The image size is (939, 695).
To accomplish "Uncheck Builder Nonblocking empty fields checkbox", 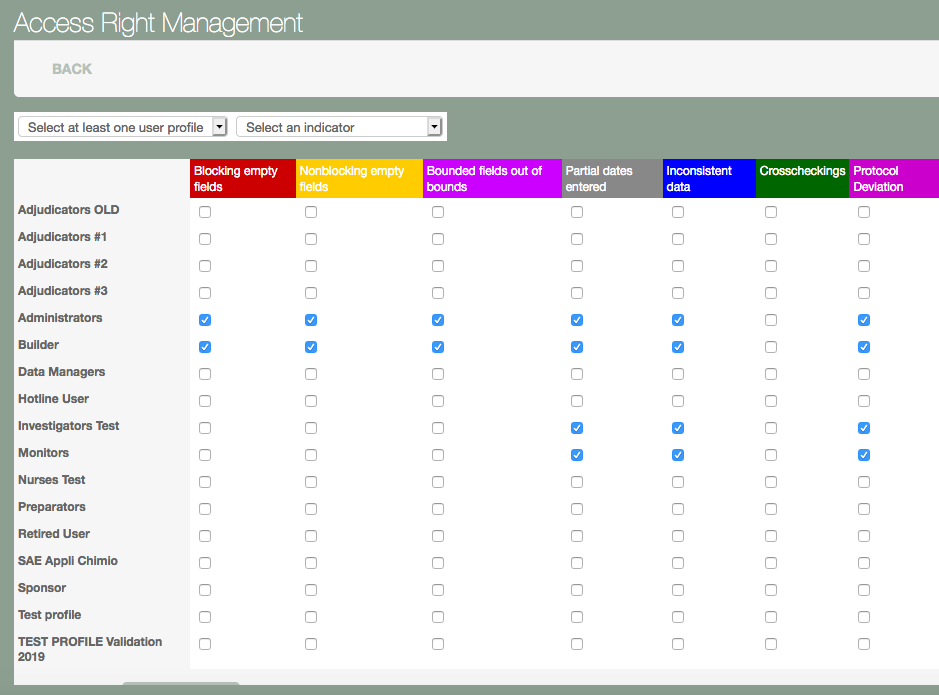I will click(x=311, y=347).
